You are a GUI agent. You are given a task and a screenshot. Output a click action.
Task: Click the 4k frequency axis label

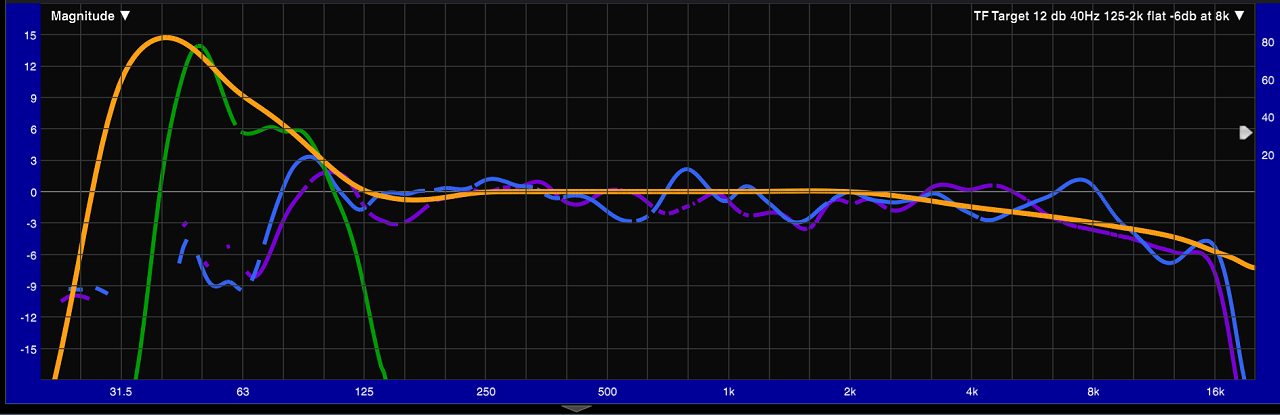click(x=972, y=391)
